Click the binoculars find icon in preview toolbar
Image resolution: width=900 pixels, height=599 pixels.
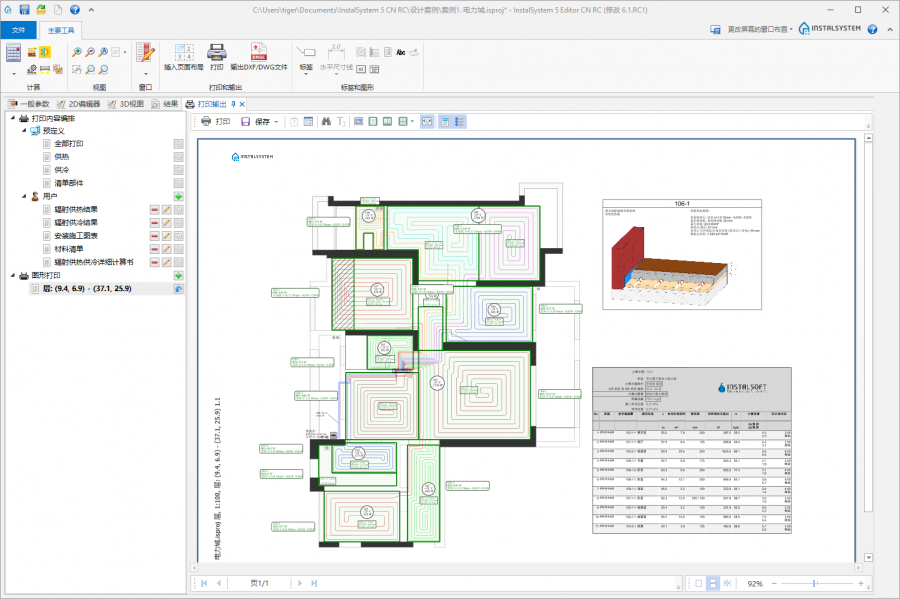[x=325, y=121]
